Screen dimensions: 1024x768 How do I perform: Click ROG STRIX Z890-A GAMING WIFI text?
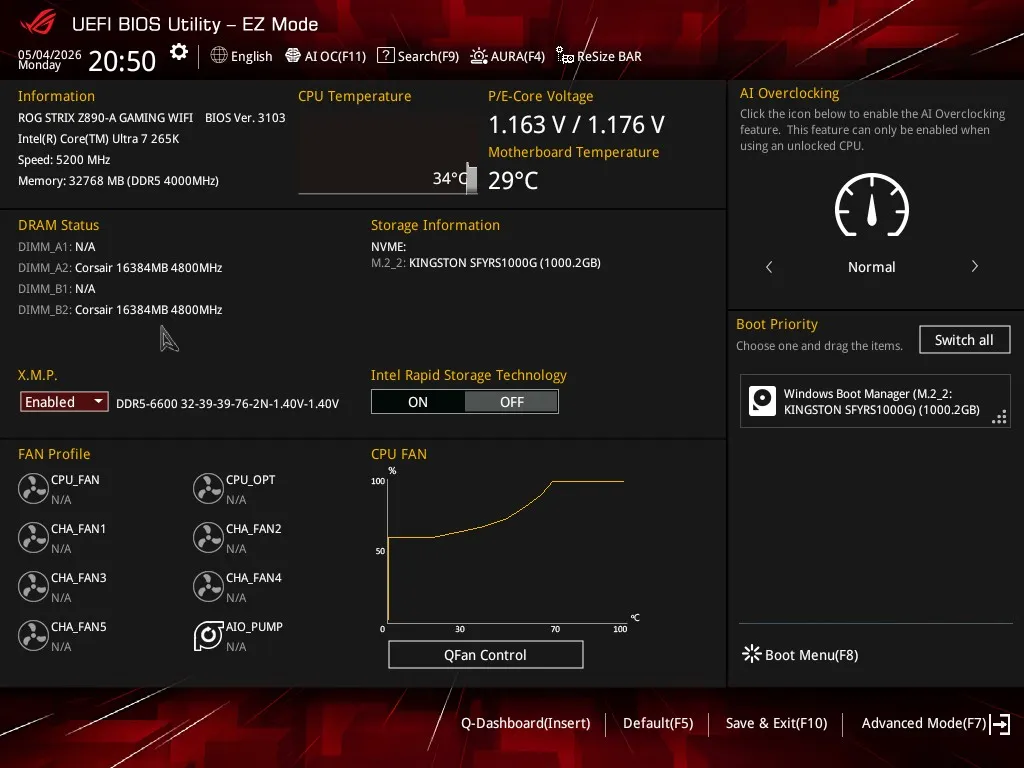(x=106, y=118)
